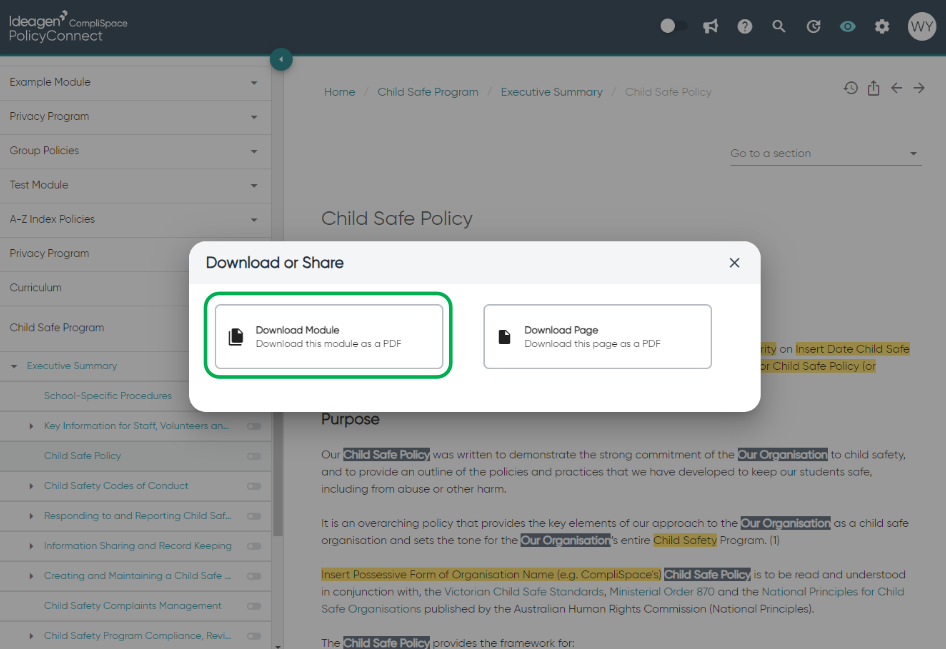Navigate forward using the right arrow icon
The width and height of the screenshot is (946, 649).
point(919,88)
